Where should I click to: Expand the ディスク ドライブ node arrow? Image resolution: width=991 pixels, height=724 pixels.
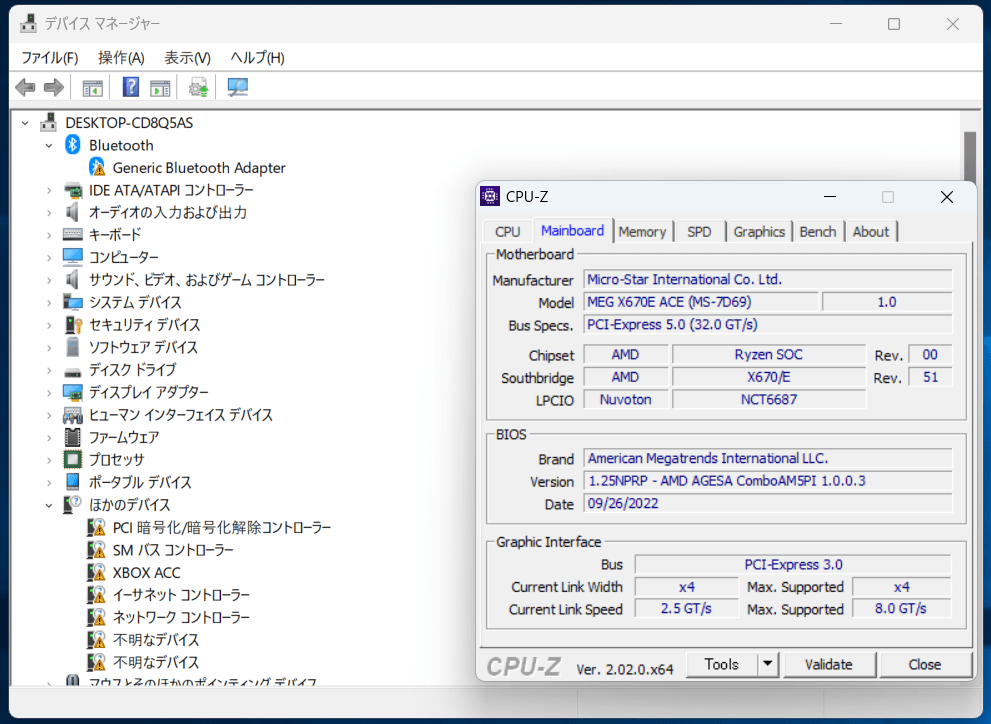pos(49,370)
